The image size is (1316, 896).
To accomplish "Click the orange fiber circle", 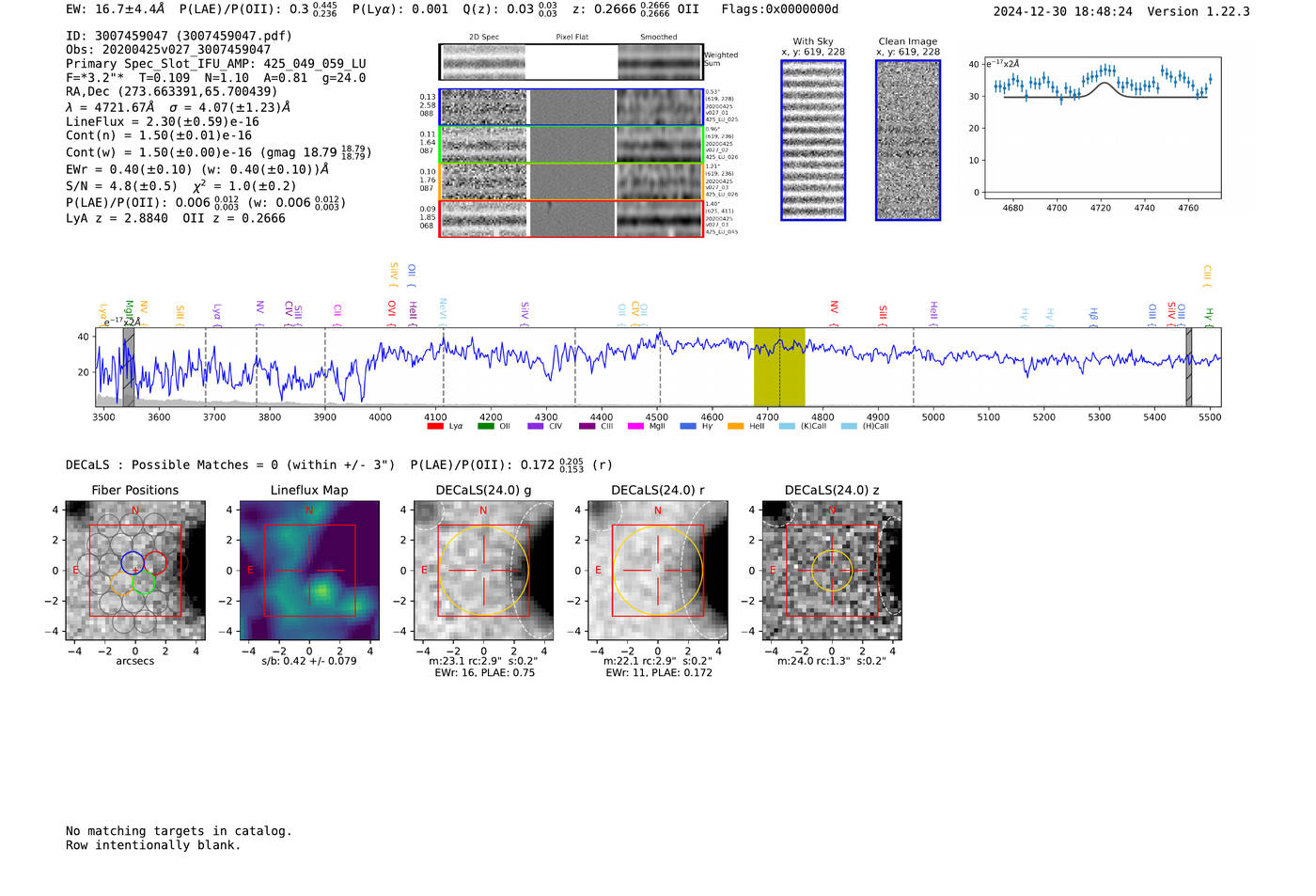I will click(x=121, y=583).
